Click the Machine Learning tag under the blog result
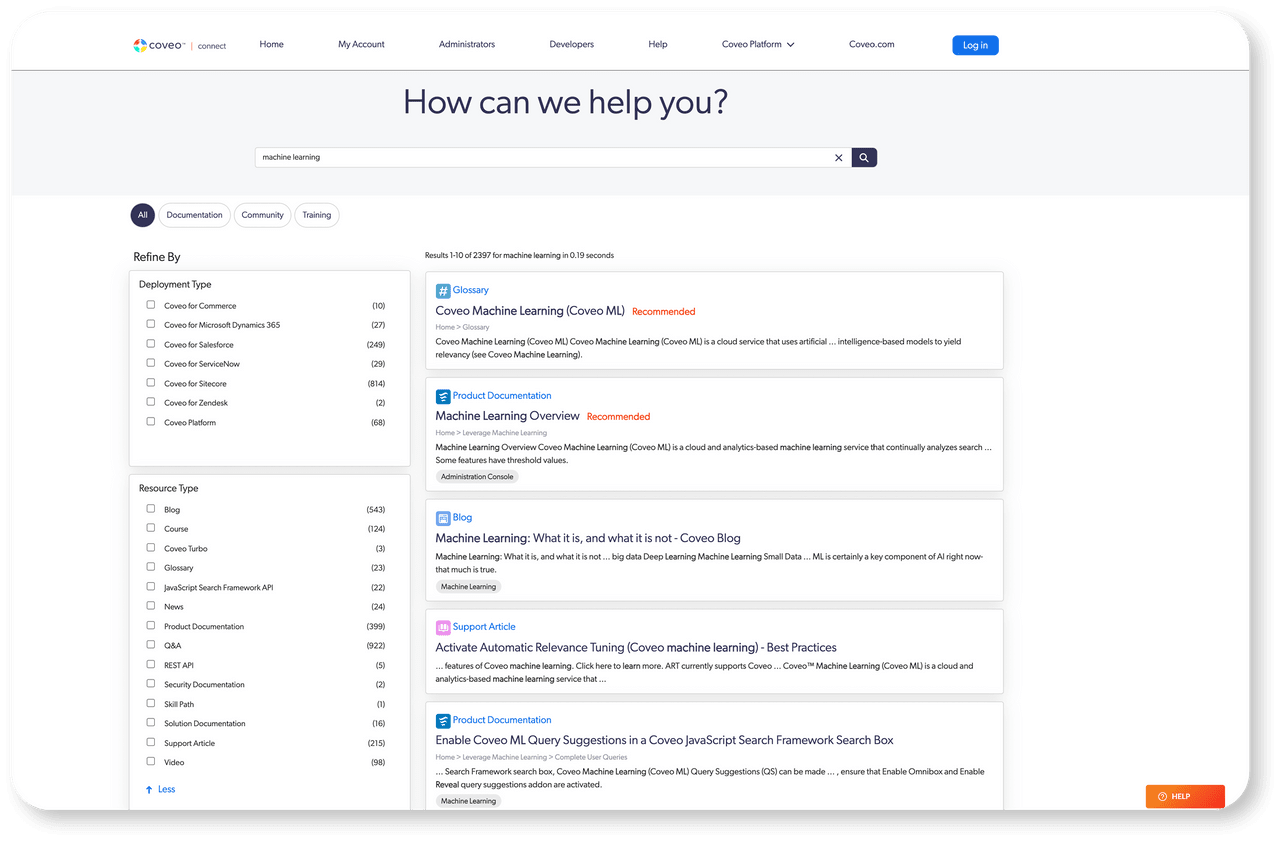The image size is (1280, 841). tap(467, 586)
